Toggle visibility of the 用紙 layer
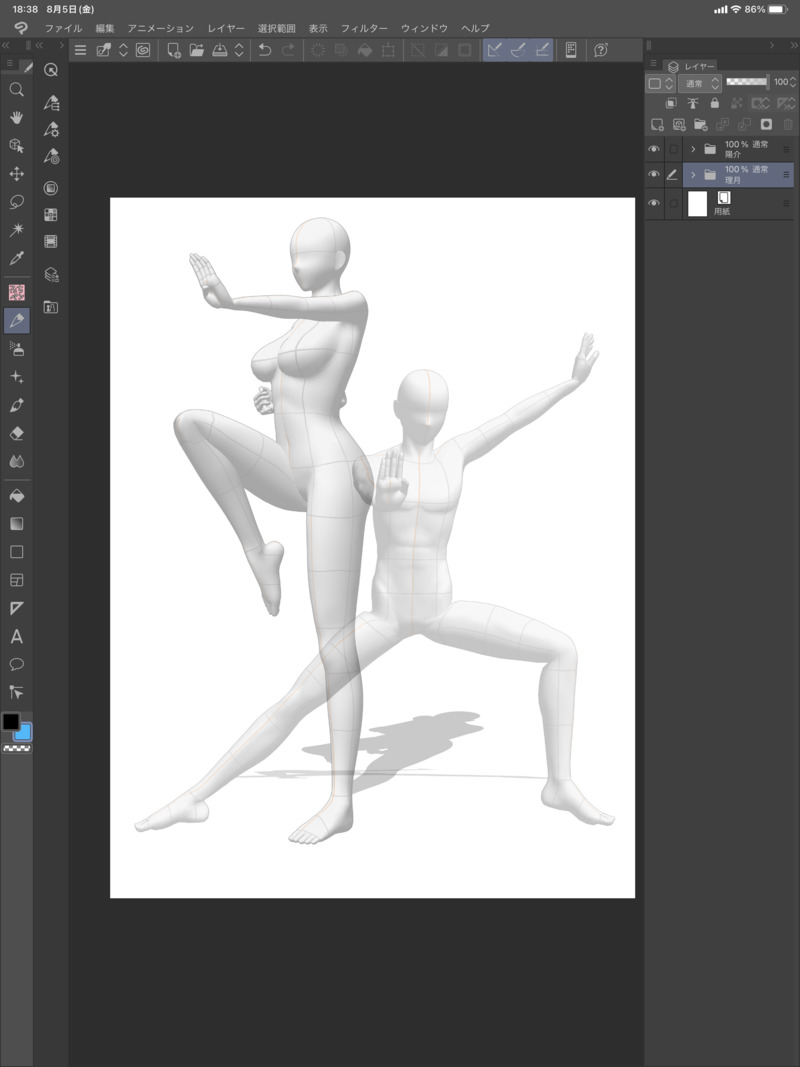 [654, 204]
